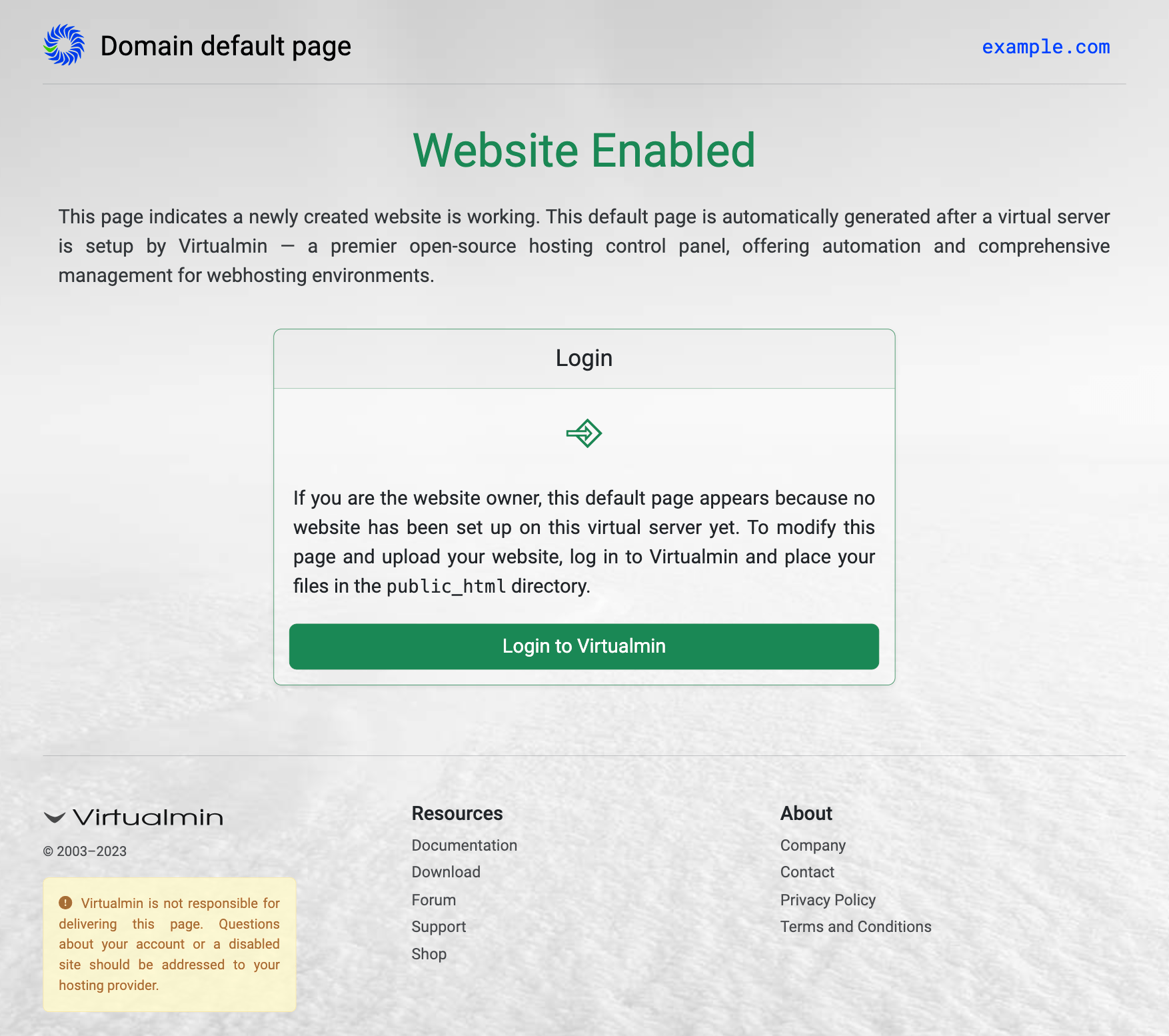This screenshot has width=1169, height=1036.
Task: Click the About footer heading
Action: click(x=806, y=813)
